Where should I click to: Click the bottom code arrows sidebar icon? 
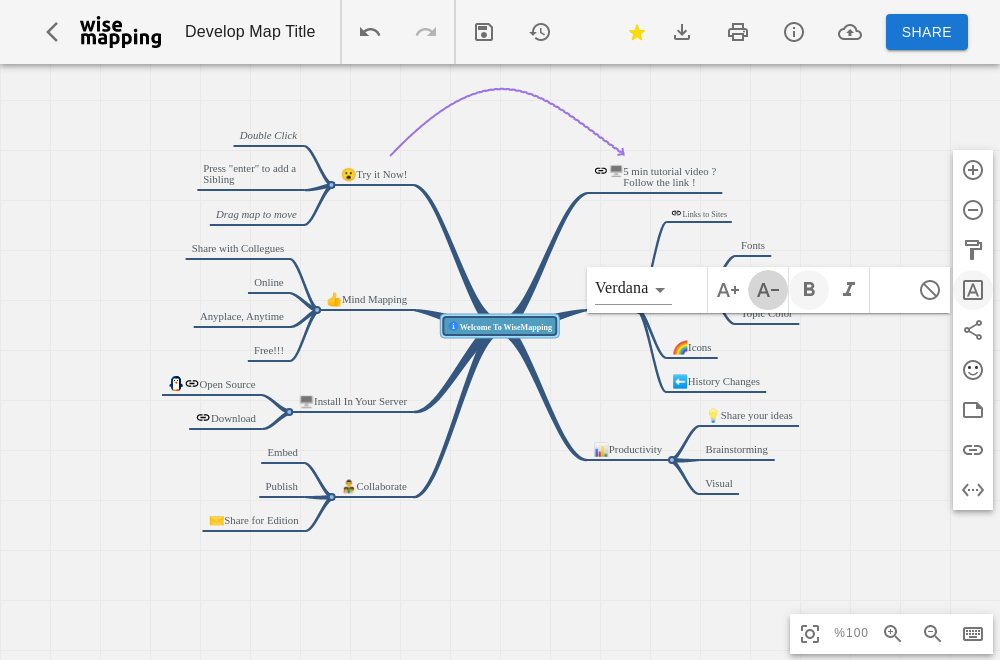click(x=973, y=490)
